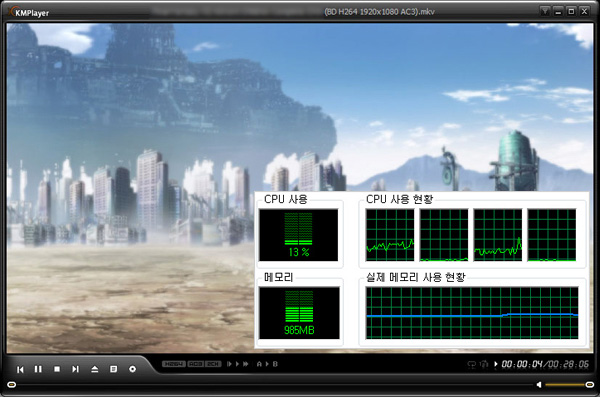
Task: Skip to the next track
Action: pos(75,369)
